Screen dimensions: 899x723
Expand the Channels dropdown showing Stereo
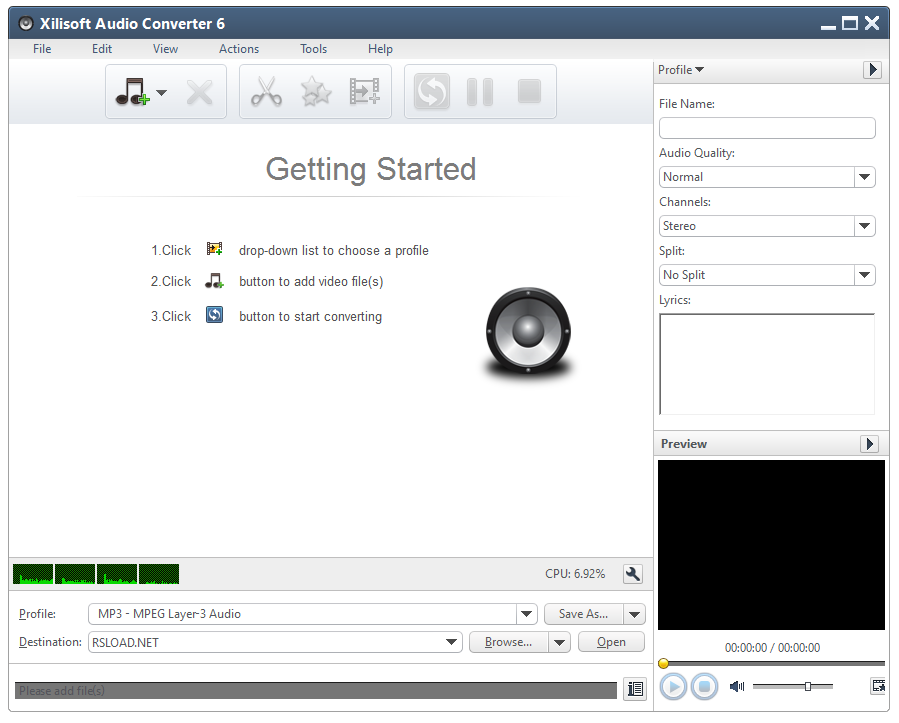point(864,226)
